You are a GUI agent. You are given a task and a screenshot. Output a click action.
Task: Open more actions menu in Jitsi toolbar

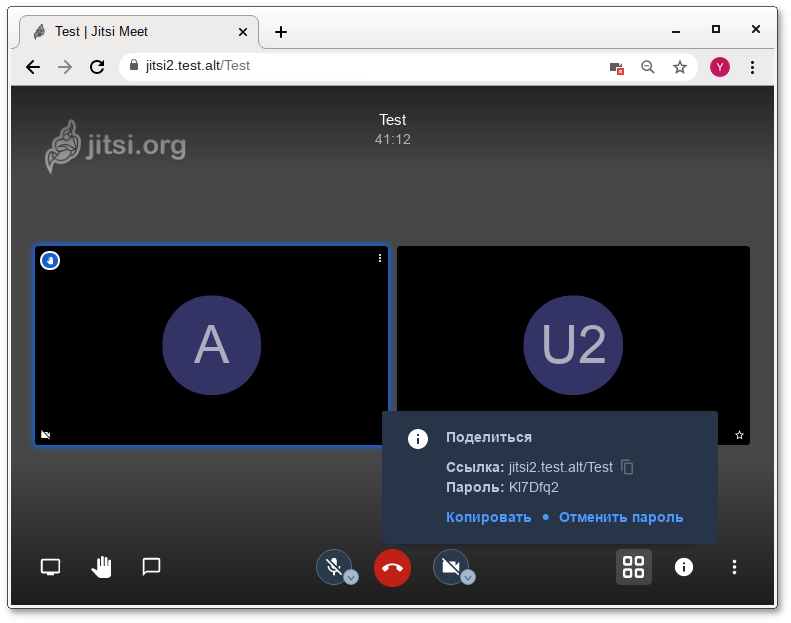pos(734,567)
